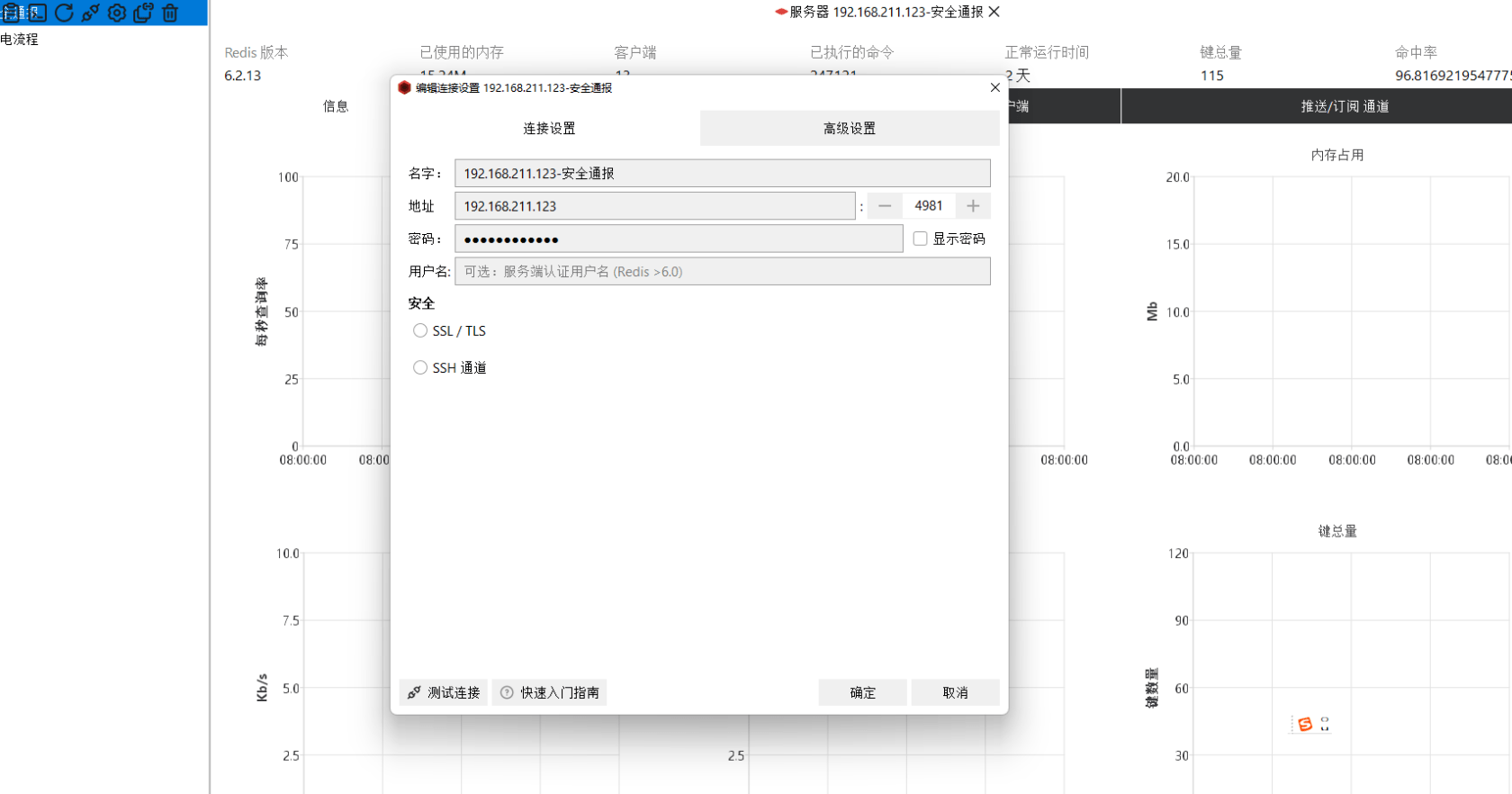Screen dimensions: 1512x794
Task: Click the 用户名 username field
Action: point(722,272)
